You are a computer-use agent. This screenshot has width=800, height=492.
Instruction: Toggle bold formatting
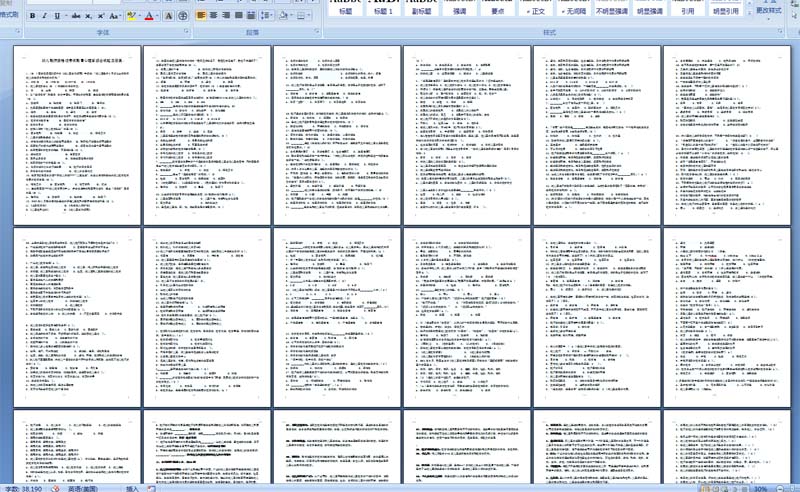(x=33, y=16)
